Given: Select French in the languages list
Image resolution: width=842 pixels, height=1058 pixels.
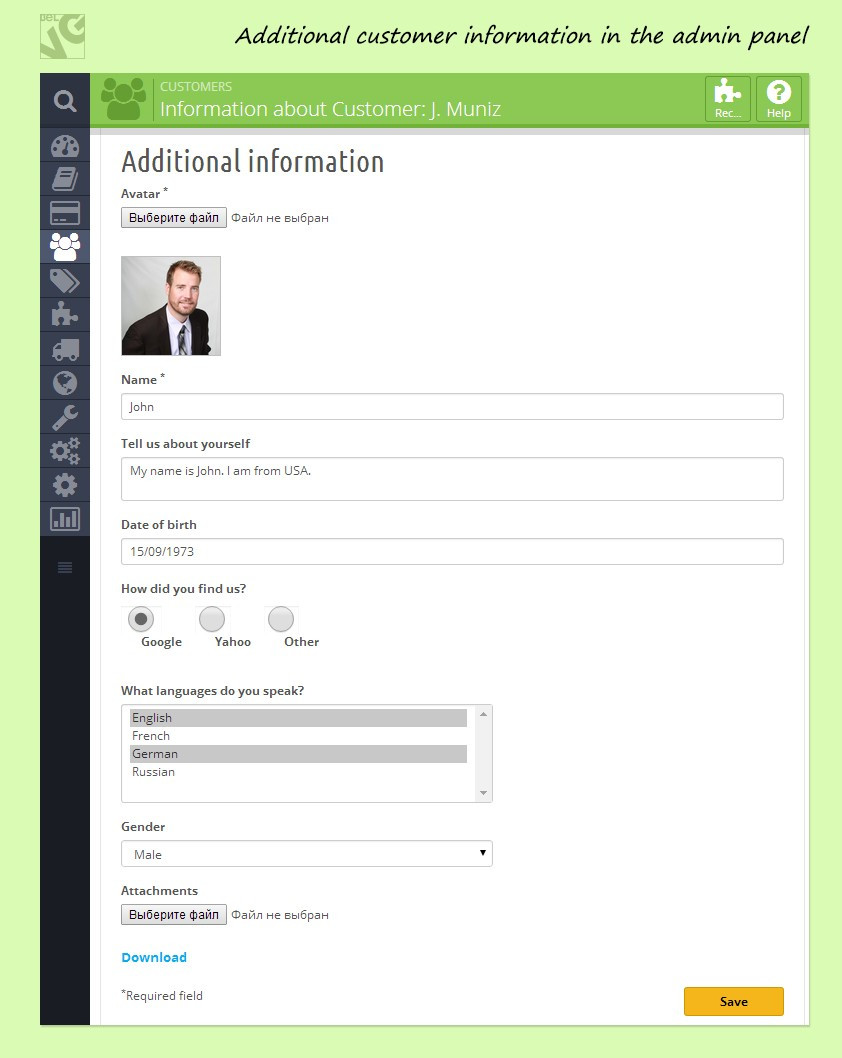Looking at the screenshot, I should coord(298,736).
